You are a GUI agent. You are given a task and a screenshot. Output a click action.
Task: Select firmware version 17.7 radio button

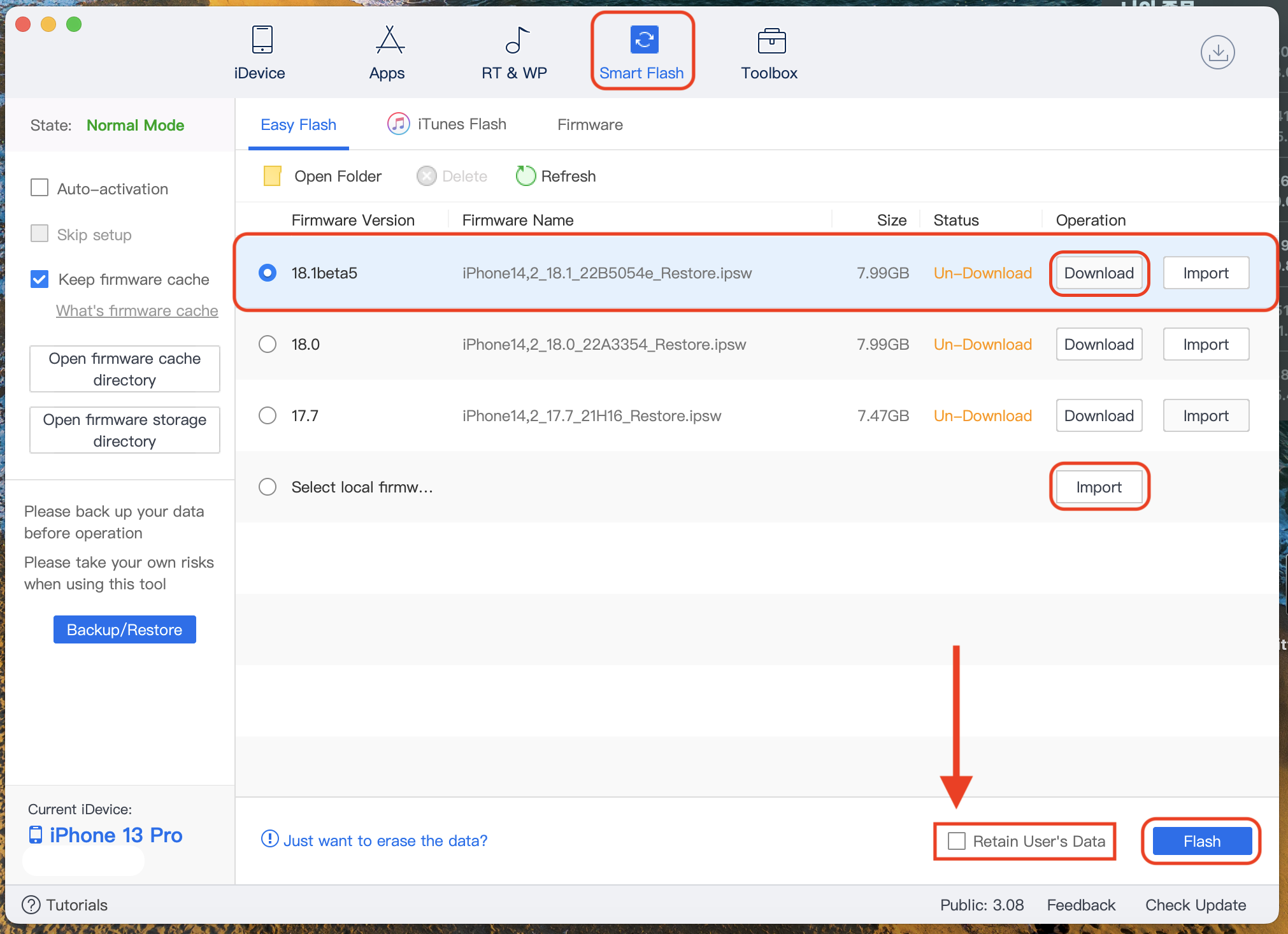(x=268, y=415)
